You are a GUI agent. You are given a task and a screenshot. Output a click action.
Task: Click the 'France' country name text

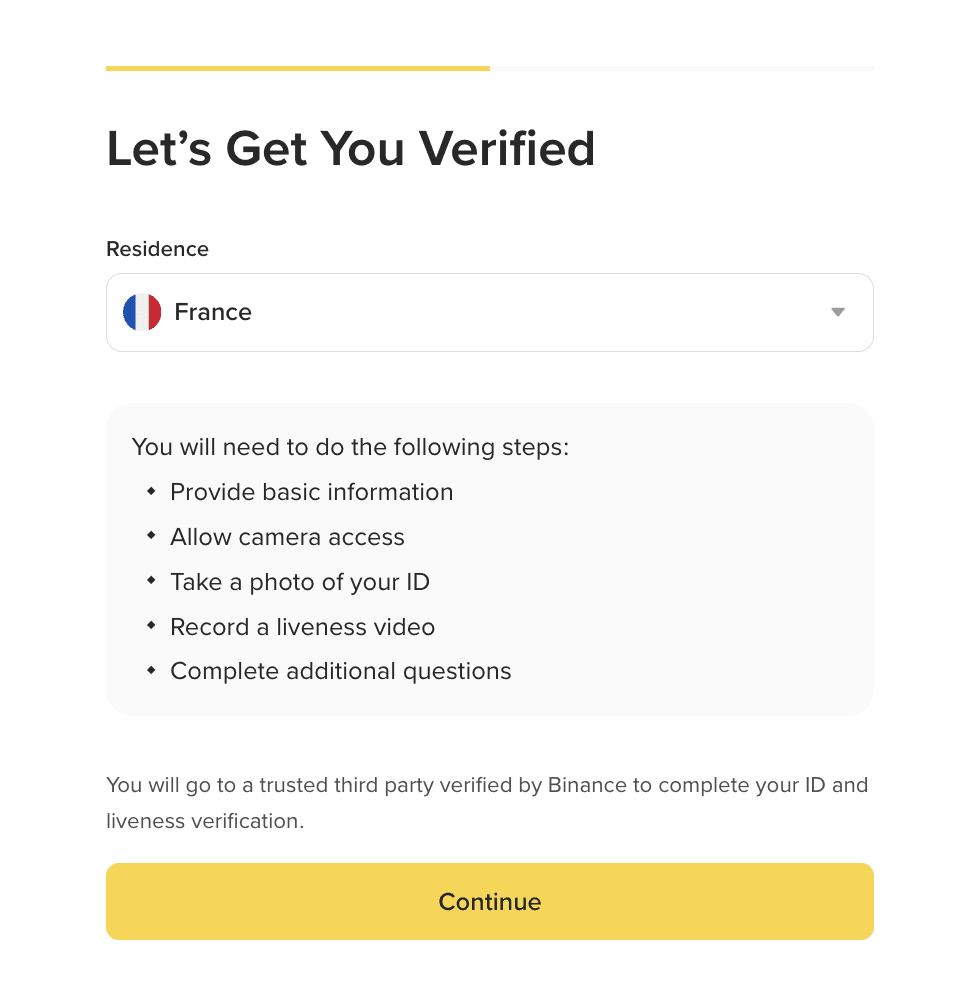[213, 312]
